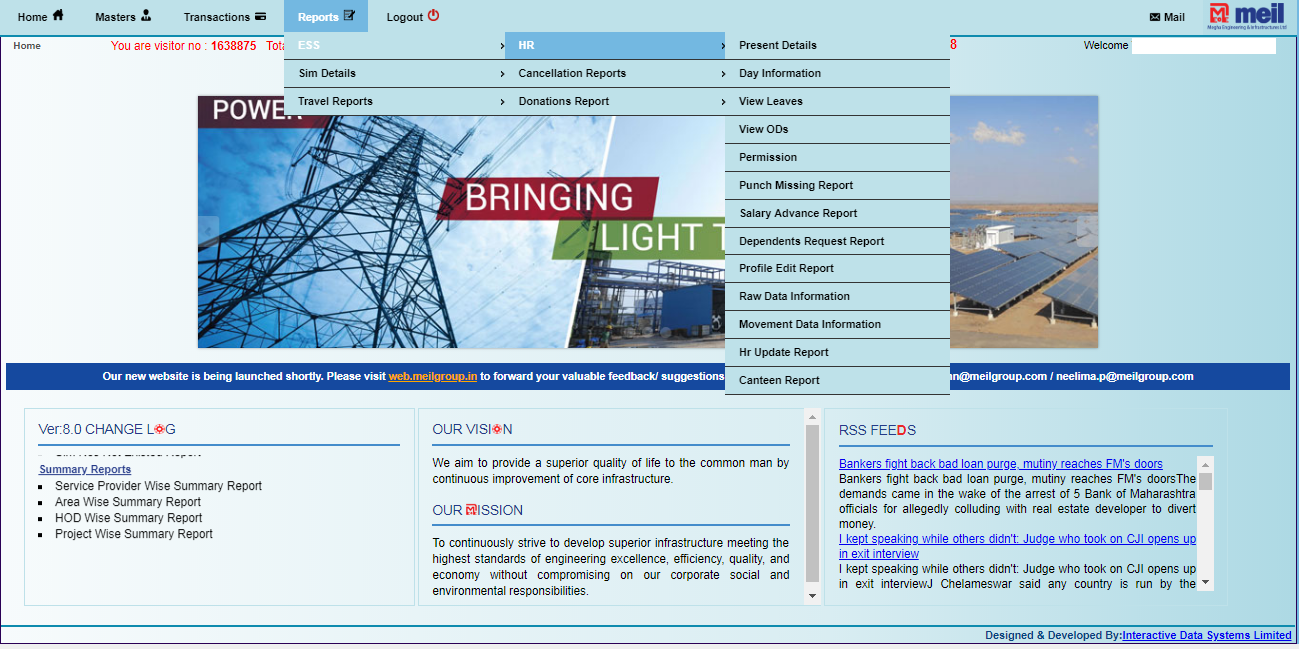Expand the Cancellation Reports submenu chevron

pos(722,73)
